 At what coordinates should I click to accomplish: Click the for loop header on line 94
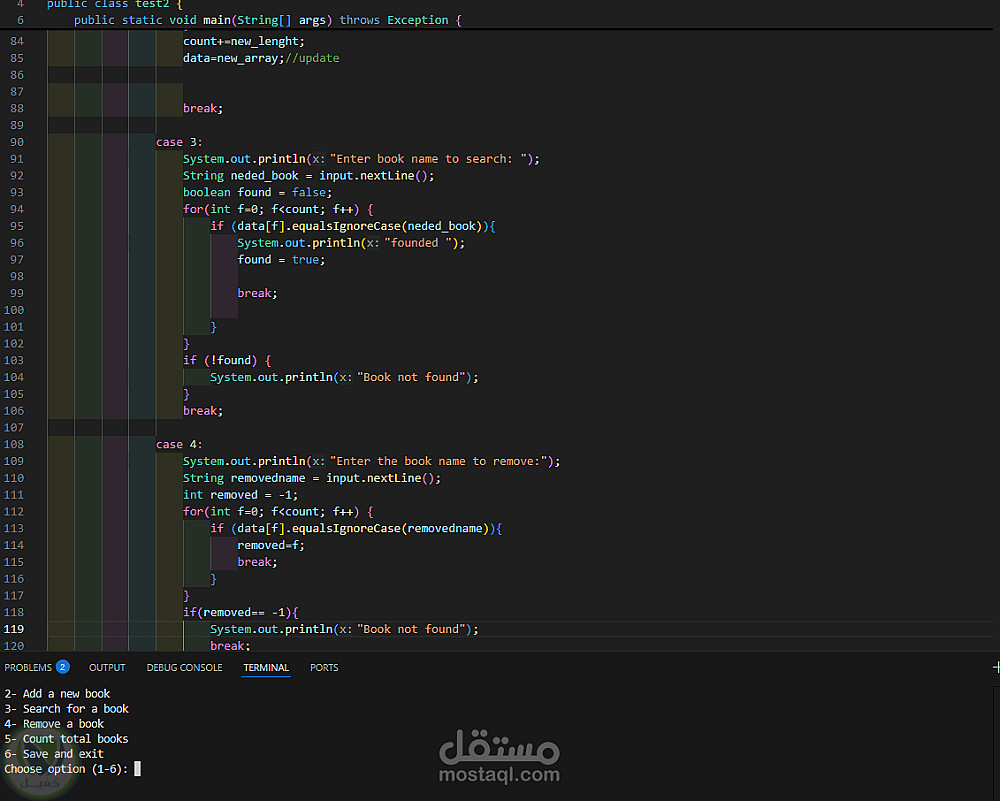coord(278,209)
